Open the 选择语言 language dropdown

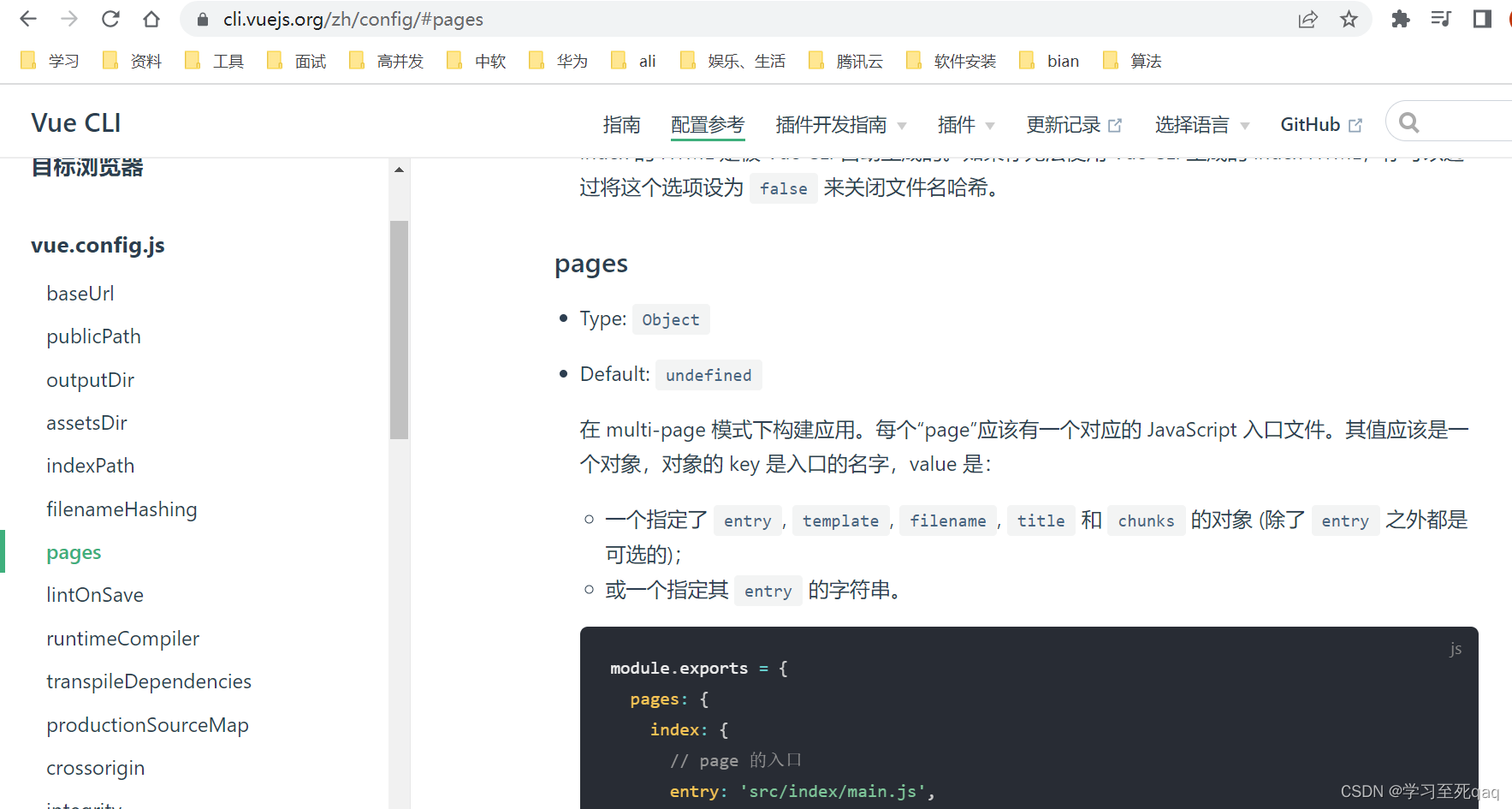click(x=1193, y=124)
